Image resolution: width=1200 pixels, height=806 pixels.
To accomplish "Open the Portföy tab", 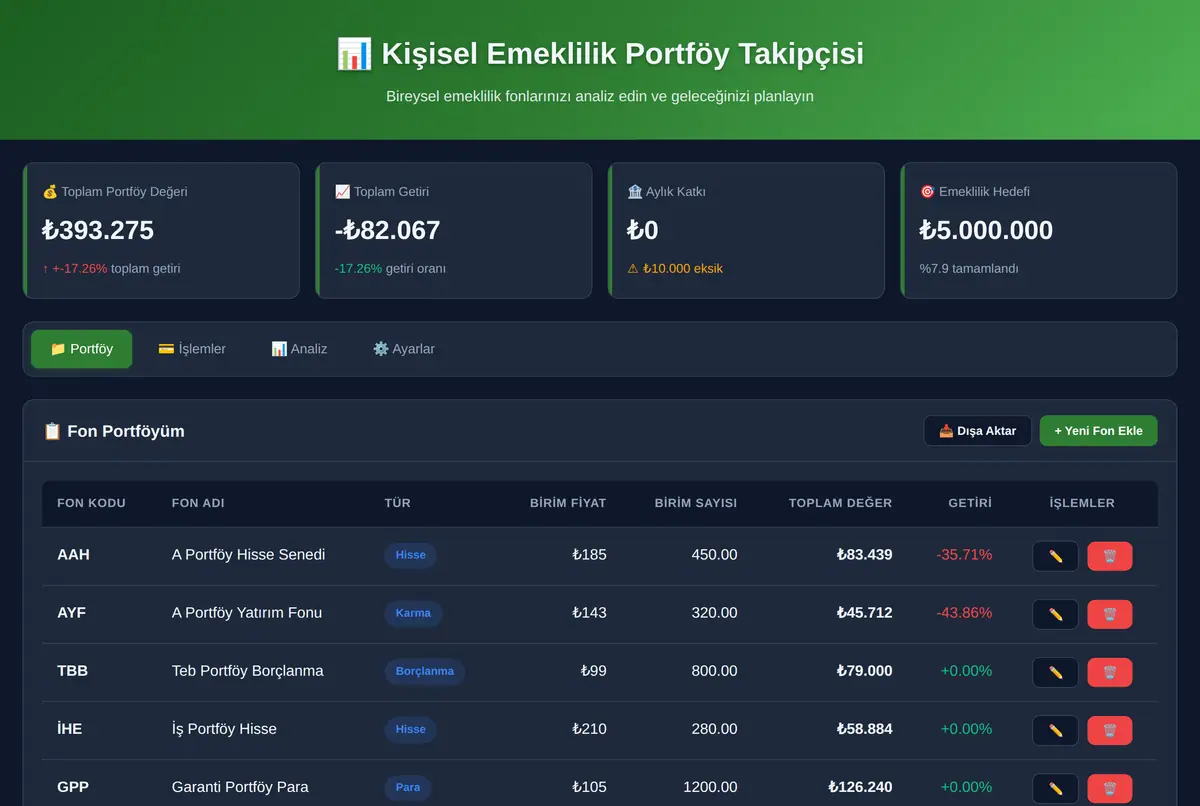I will coord(81,349).
